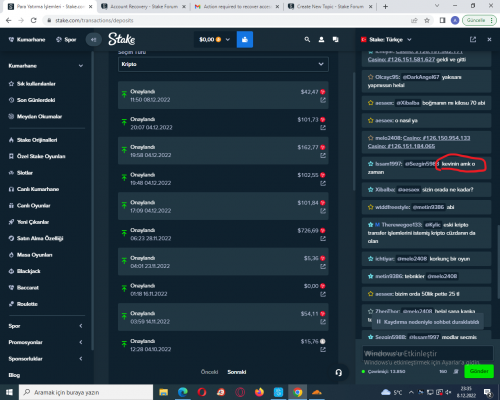
Task: Open Casino: #126.150.954.133 bet link in chat
Action: (x=436, y=138)
